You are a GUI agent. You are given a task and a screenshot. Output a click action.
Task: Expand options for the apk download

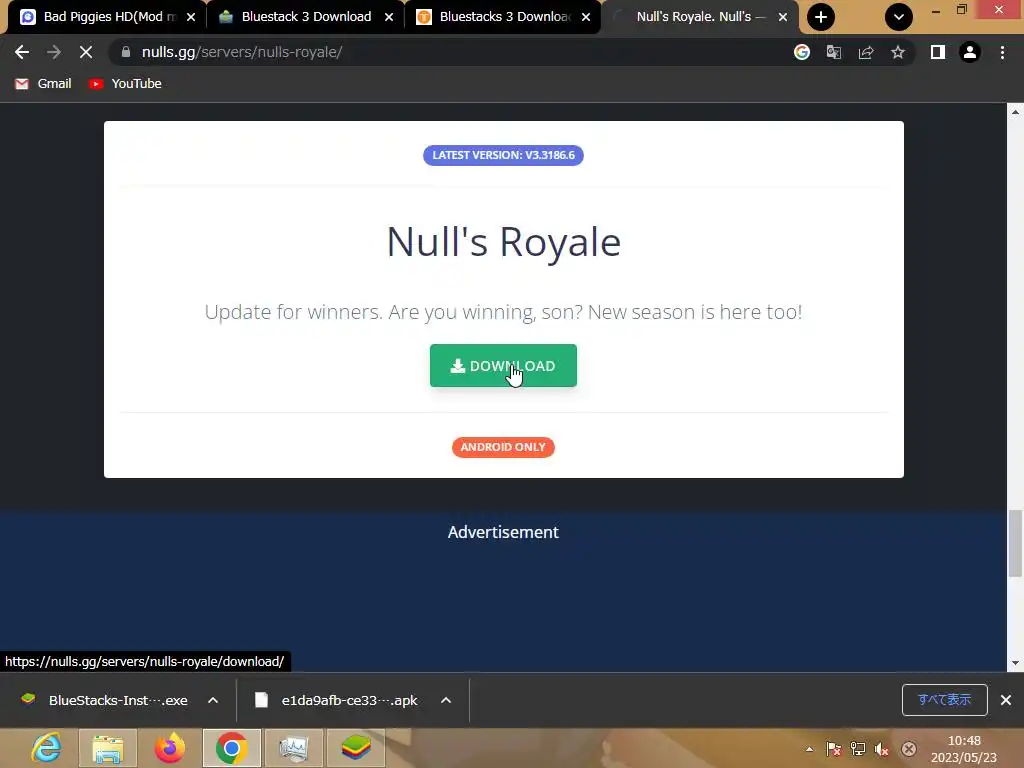point(446,700)
